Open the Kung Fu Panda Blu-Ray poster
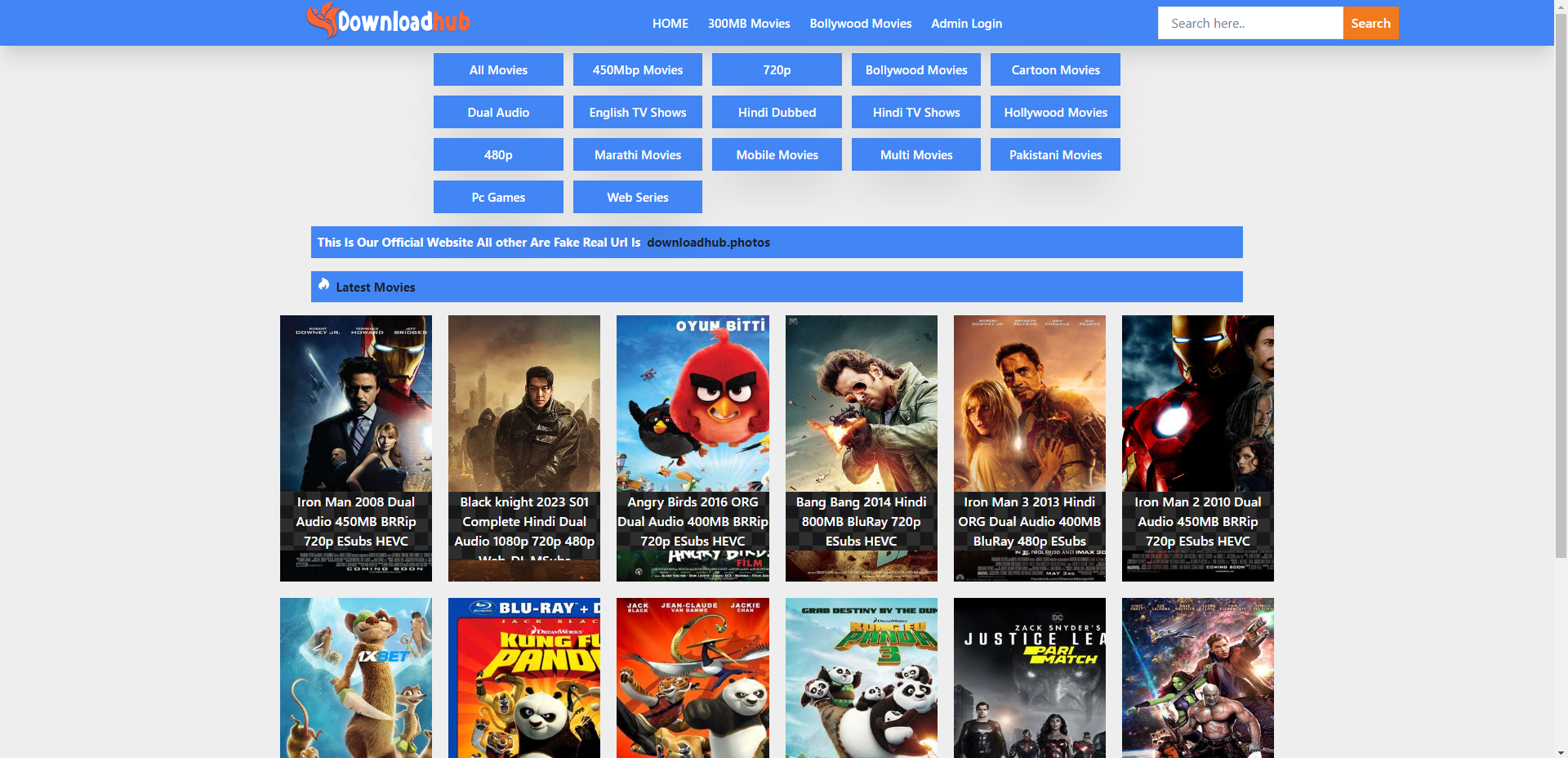This screenshot has height=758, width=1568. (x=524, y=678)
